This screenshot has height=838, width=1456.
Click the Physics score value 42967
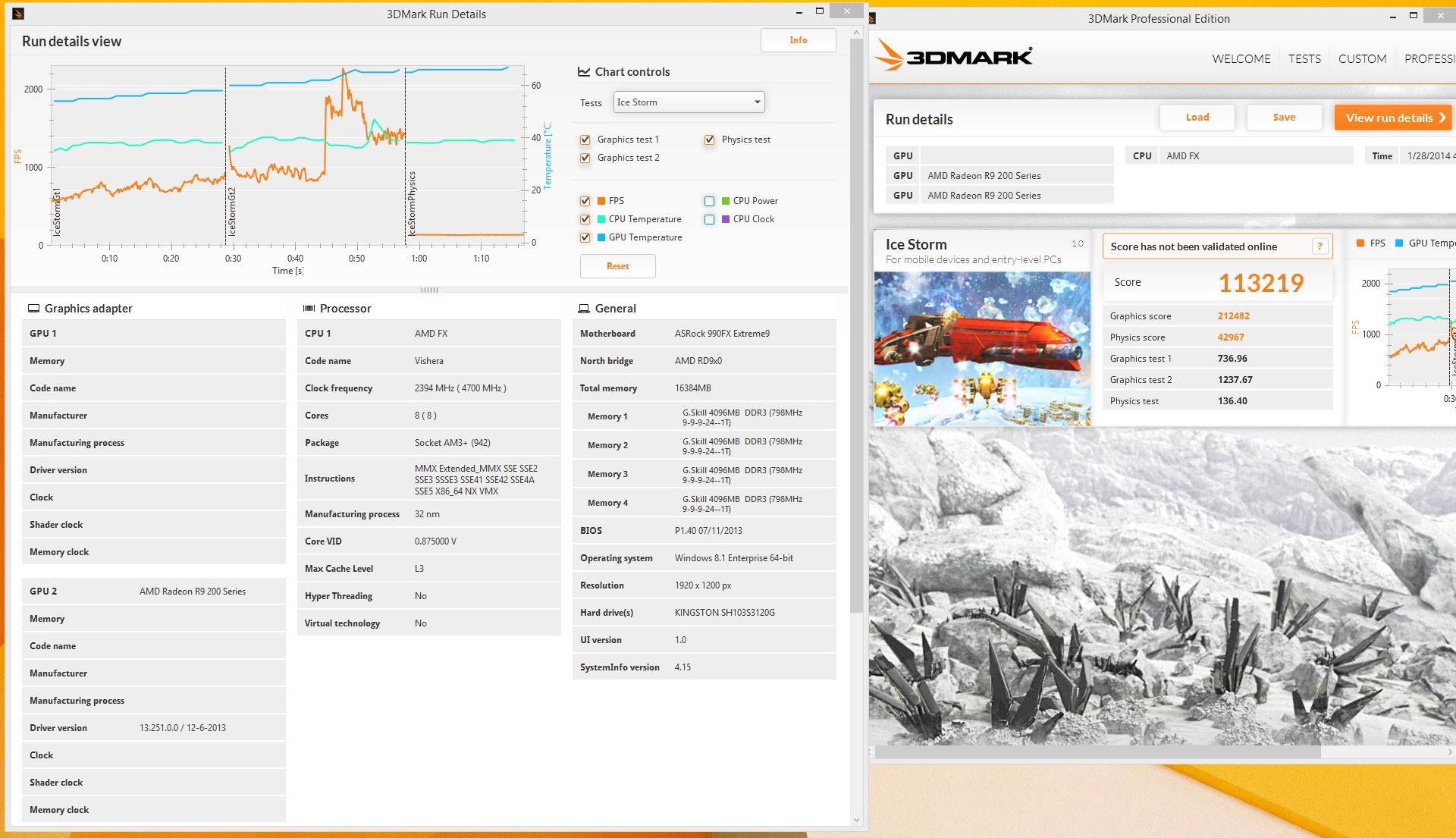pos(1231,337)
